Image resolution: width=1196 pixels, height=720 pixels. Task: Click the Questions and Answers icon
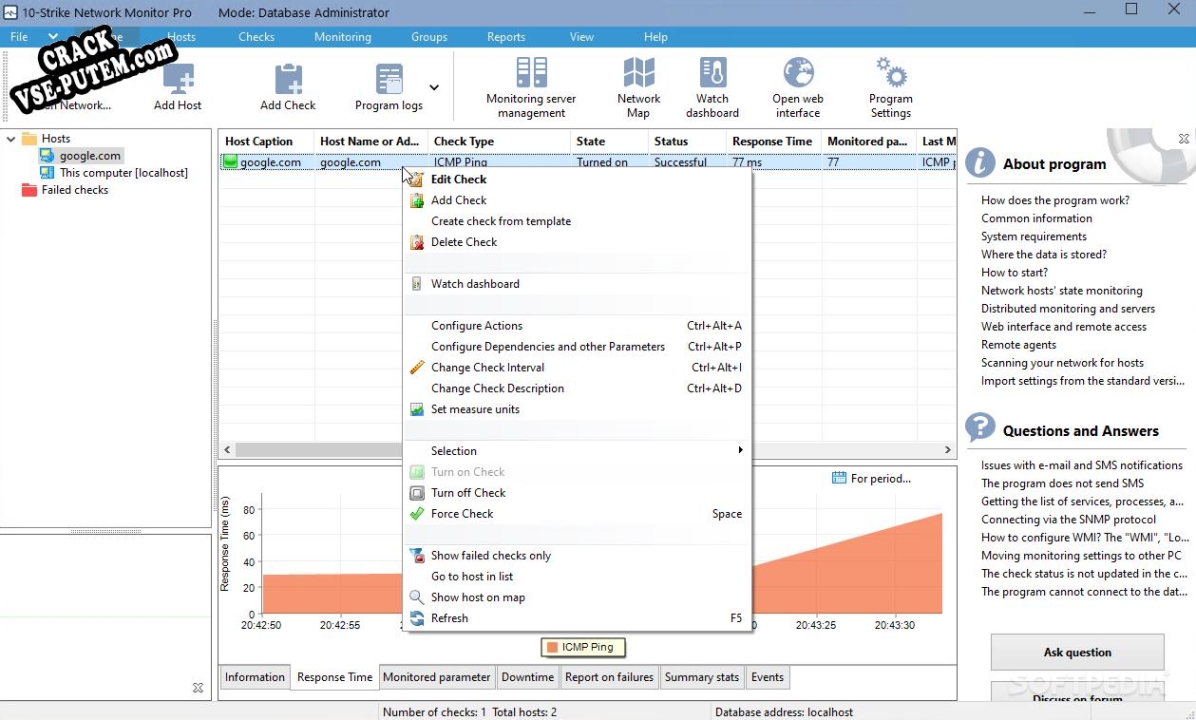pyautogui.click(x=980, y=428)
